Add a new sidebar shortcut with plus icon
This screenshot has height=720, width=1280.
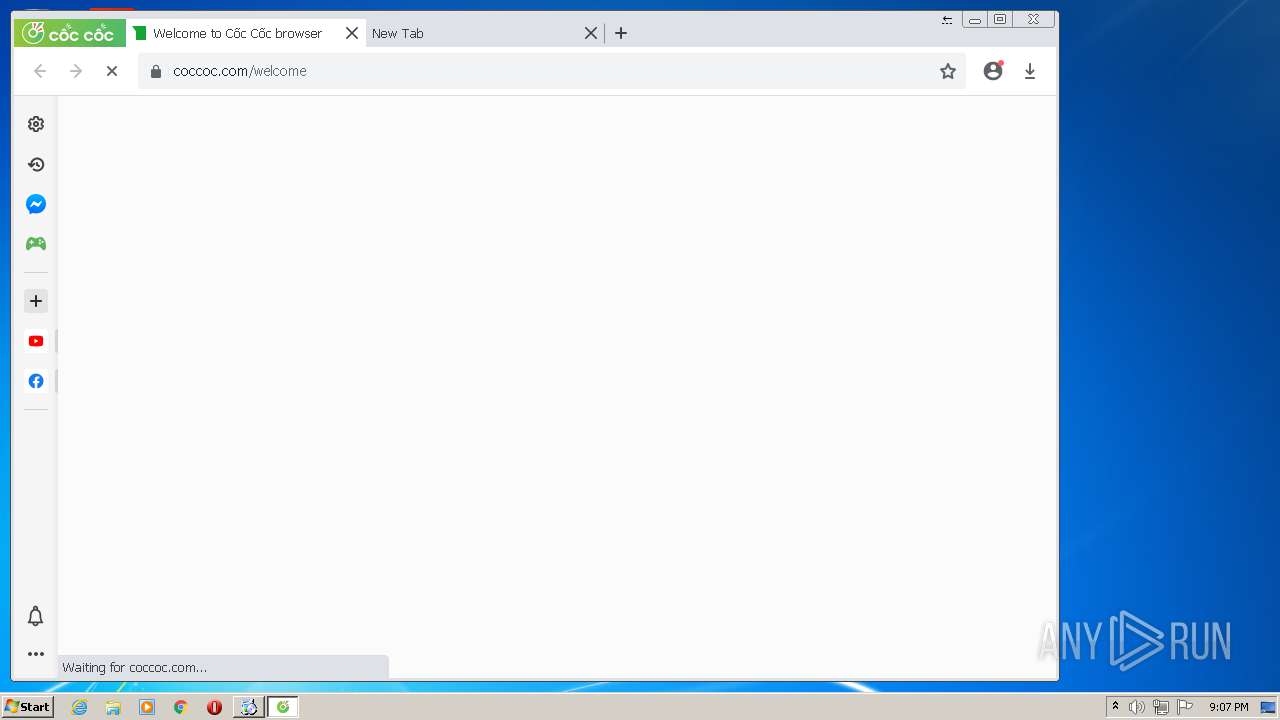[x=36, y=301]
